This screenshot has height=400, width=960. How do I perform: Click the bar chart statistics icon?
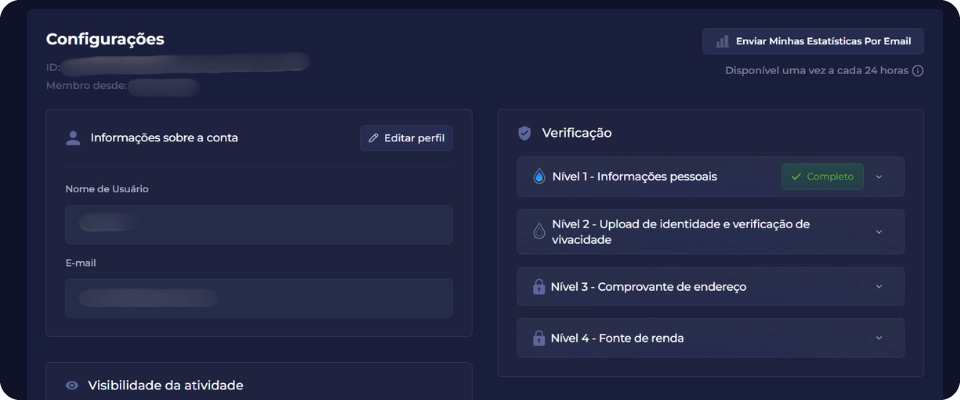click(x=722, y=42)
